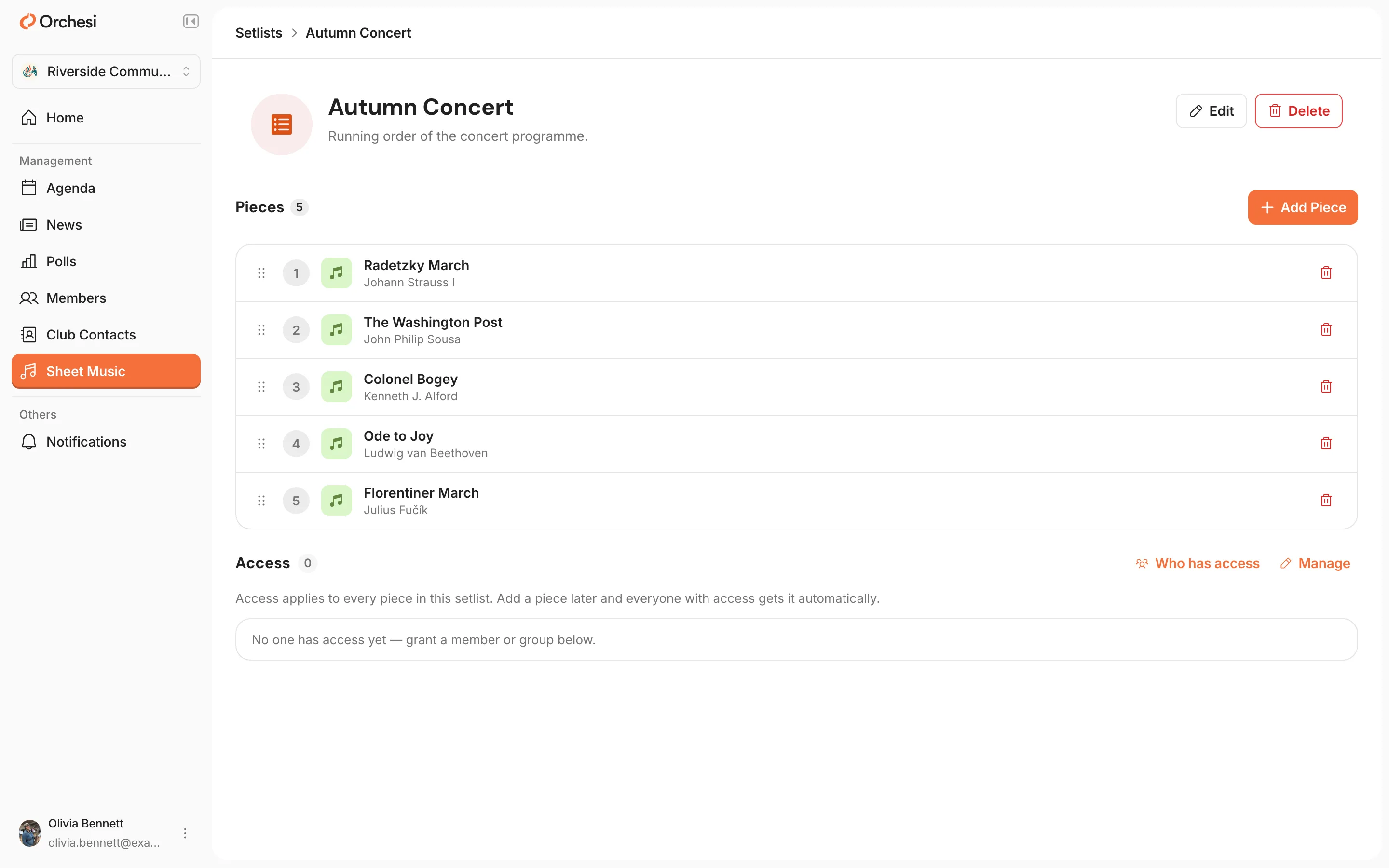The width and height of the screenshot is (1389, 868).
Task: Click the Who has access link
Action: (x=1198, y=563)
